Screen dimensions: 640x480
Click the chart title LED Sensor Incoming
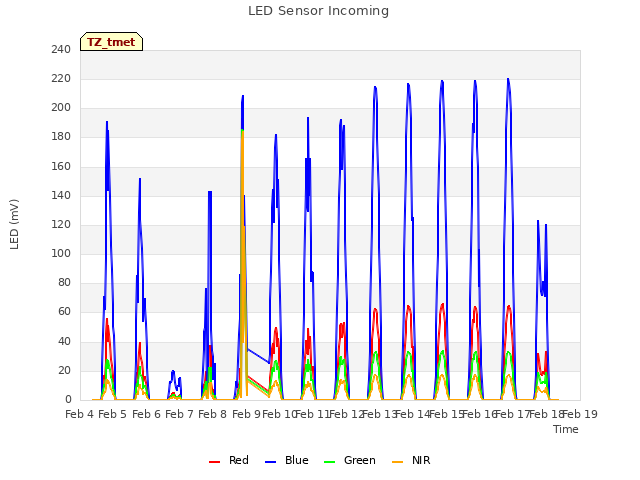[318, 11]
